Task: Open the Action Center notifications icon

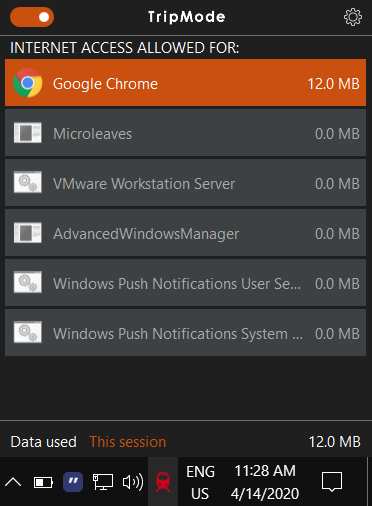Action: pyautogui.click(x=332, y=482)
